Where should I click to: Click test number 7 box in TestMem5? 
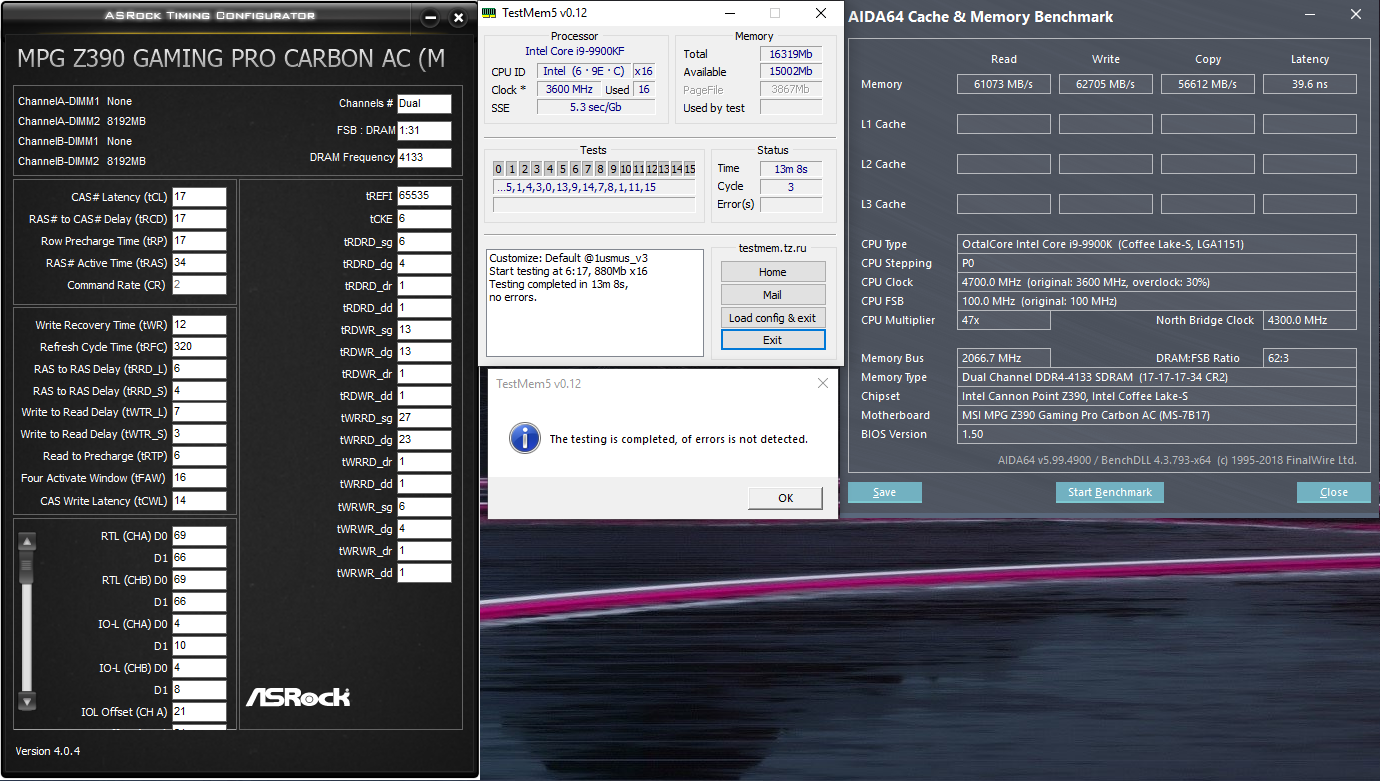point(587,169)
